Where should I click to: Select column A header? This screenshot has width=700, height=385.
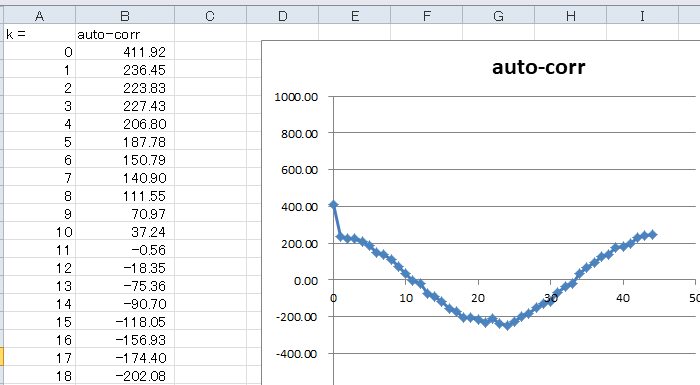click(39, 16)
